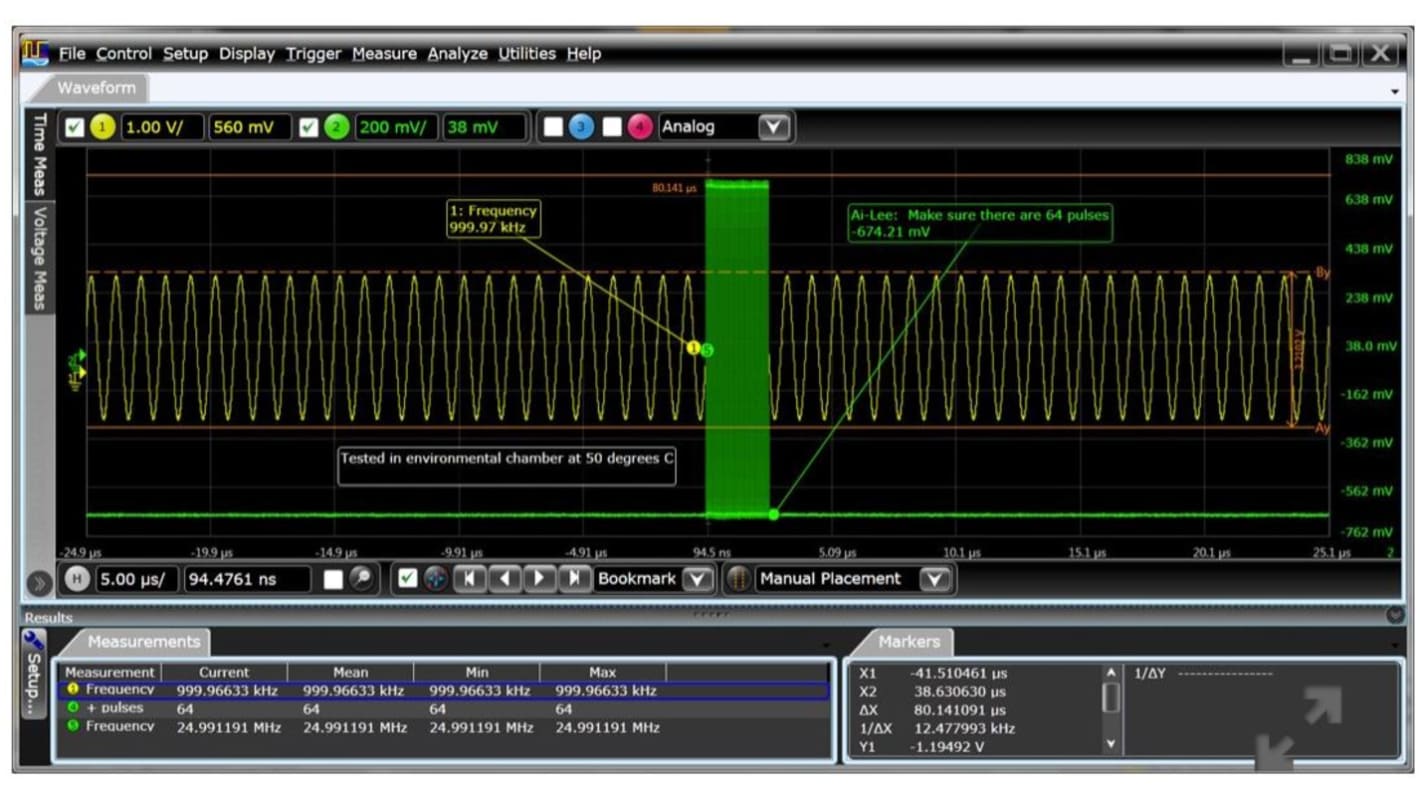The image size is (1420, 798).
Task: Click the 'Tested in environmental chamber' annotation
Action: click(x=507, y=466)
